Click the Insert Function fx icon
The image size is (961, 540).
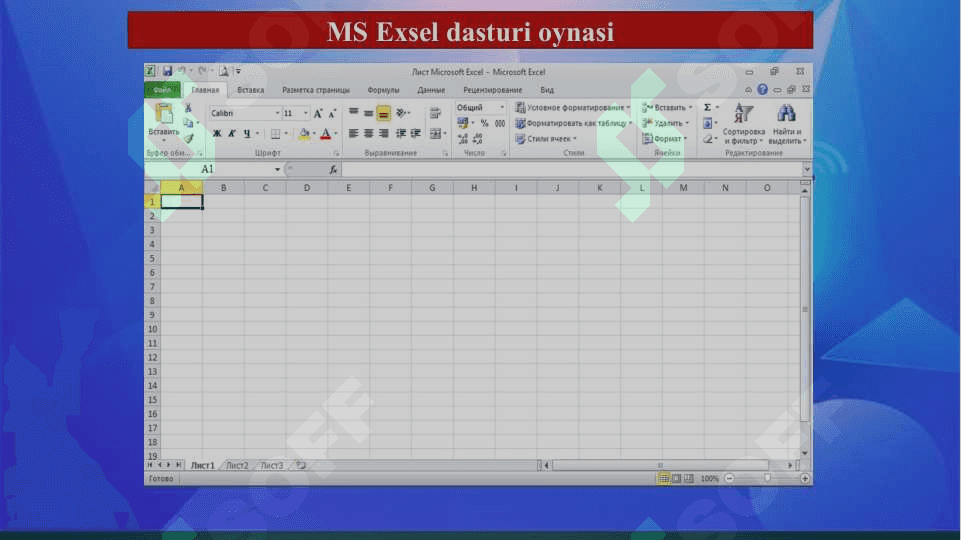pyautogui.click(x=333, y=170)
